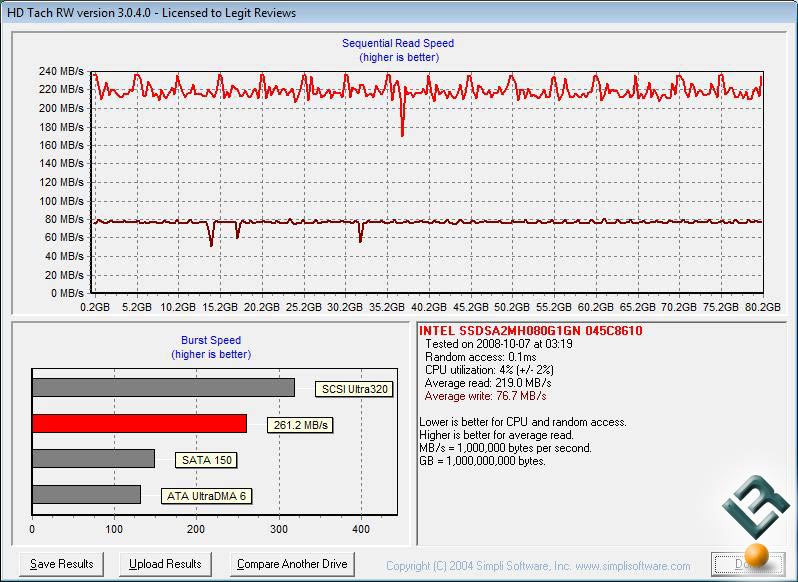Click the HD Tach RW title bar
798x582 pixels.
[399, 12]
